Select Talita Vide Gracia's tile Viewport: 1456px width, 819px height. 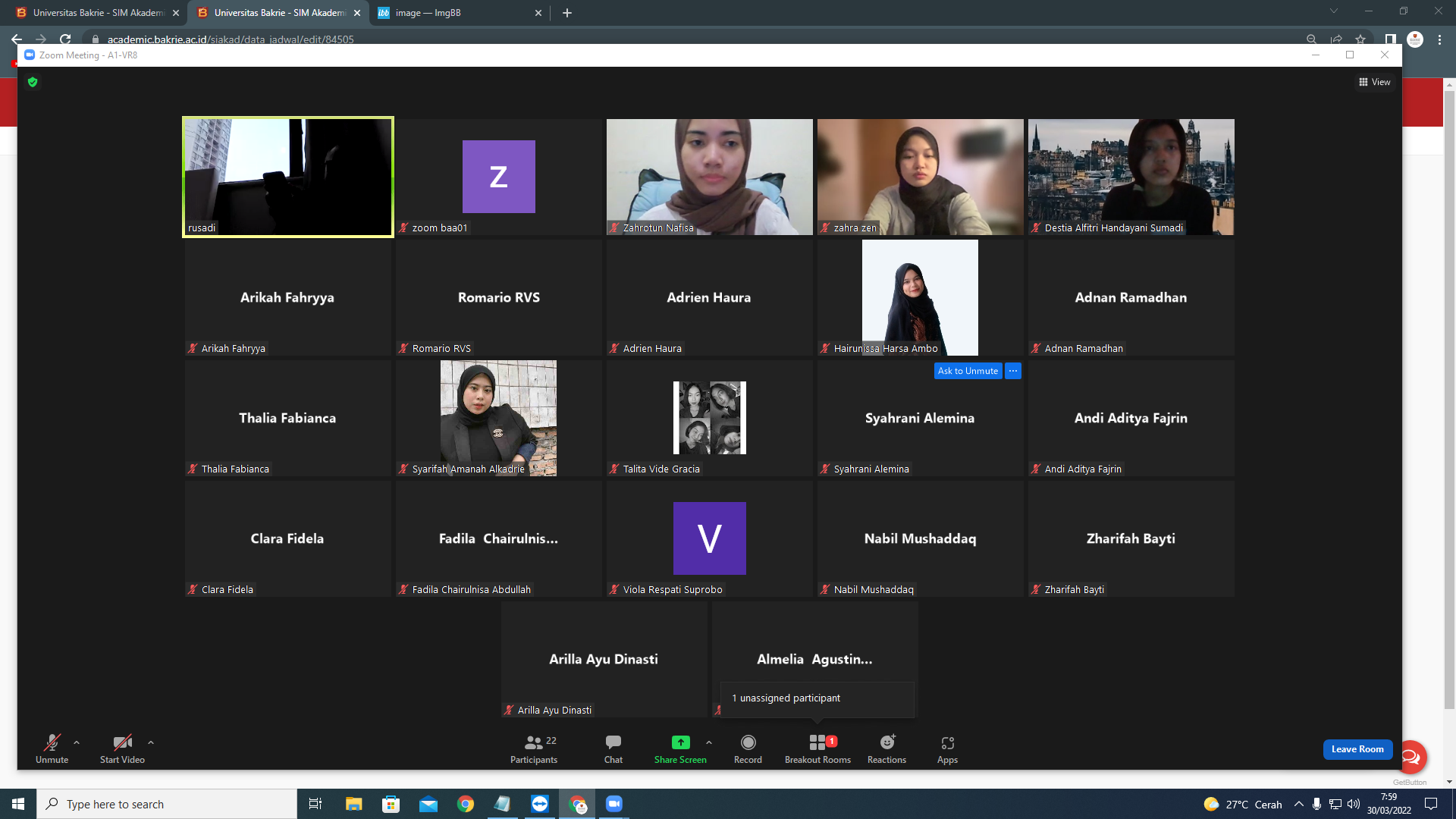[710, 419]
